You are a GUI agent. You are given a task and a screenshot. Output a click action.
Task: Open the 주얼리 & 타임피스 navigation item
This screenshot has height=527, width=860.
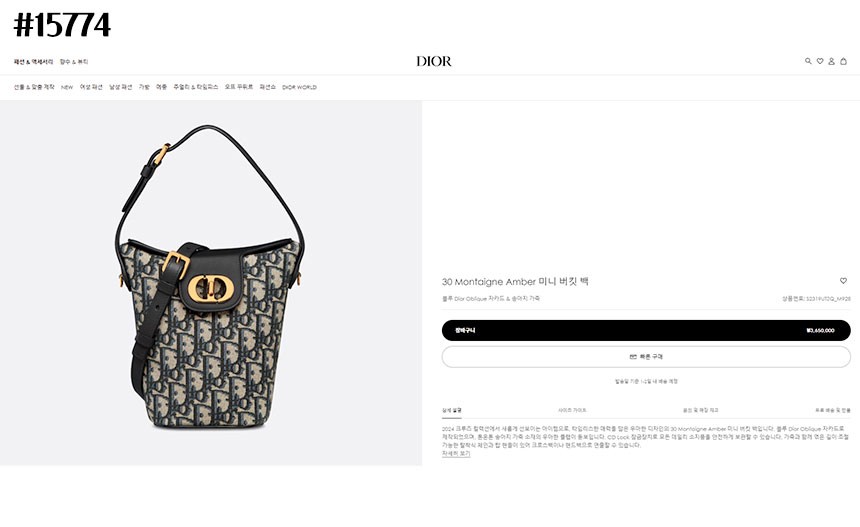point(196,87)
